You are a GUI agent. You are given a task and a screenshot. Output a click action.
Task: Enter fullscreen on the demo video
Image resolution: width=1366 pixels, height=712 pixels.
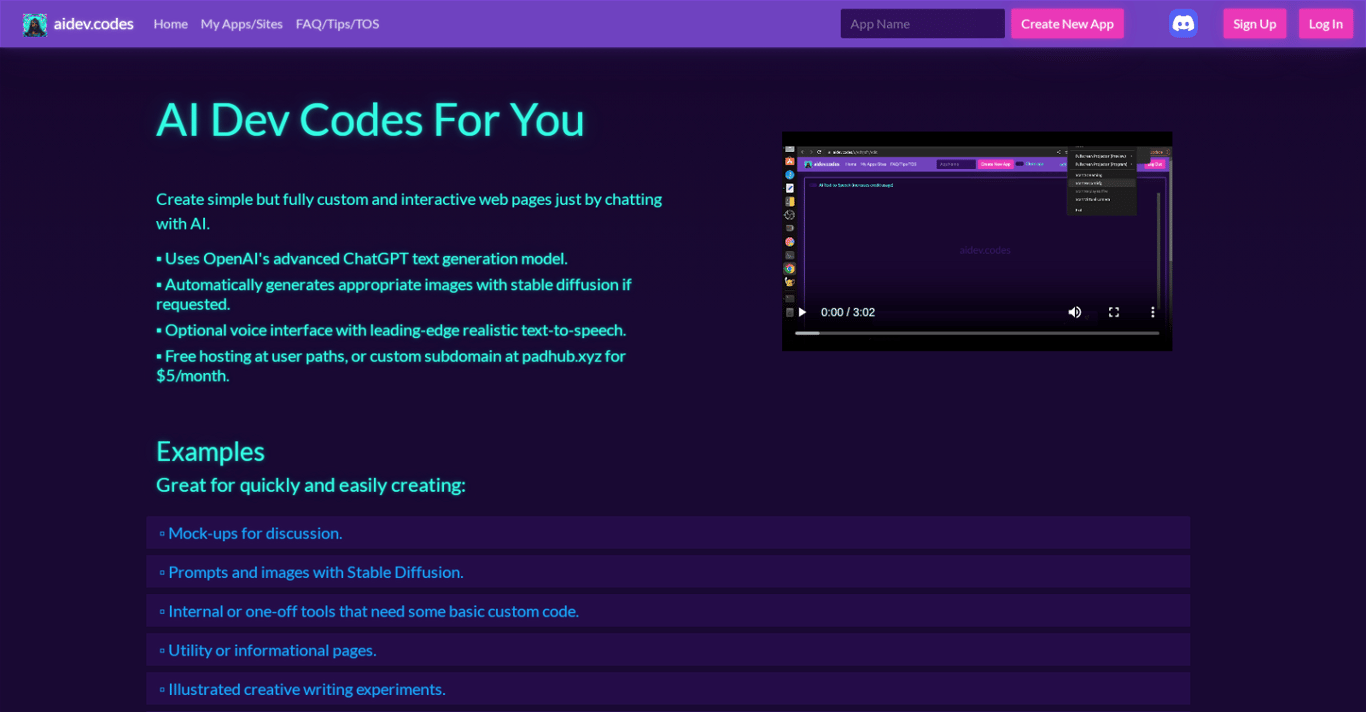tap(1114, 312)
